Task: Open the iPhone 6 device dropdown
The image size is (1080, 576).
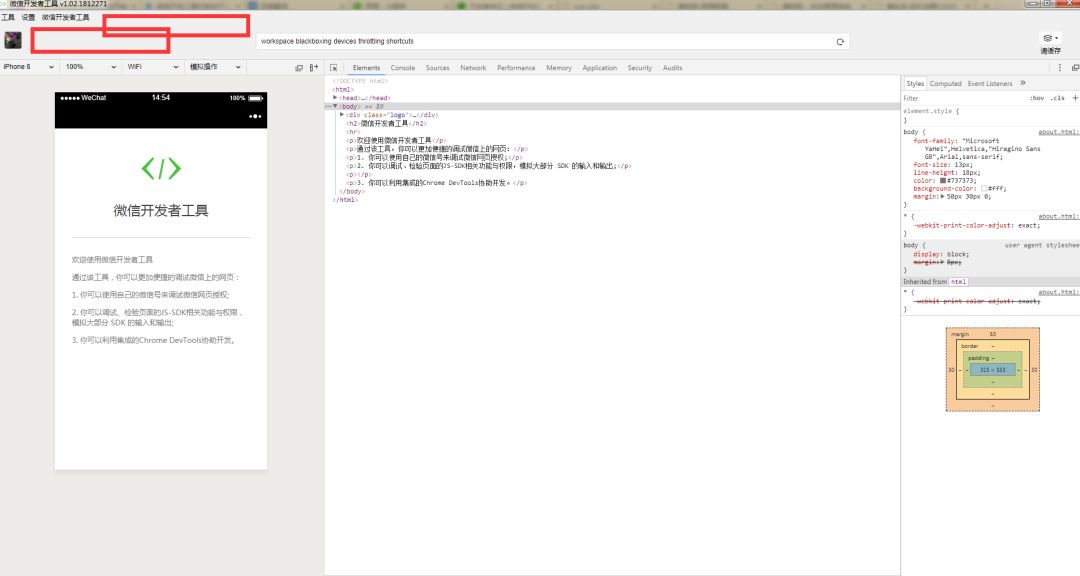Action: pos(28,67)
